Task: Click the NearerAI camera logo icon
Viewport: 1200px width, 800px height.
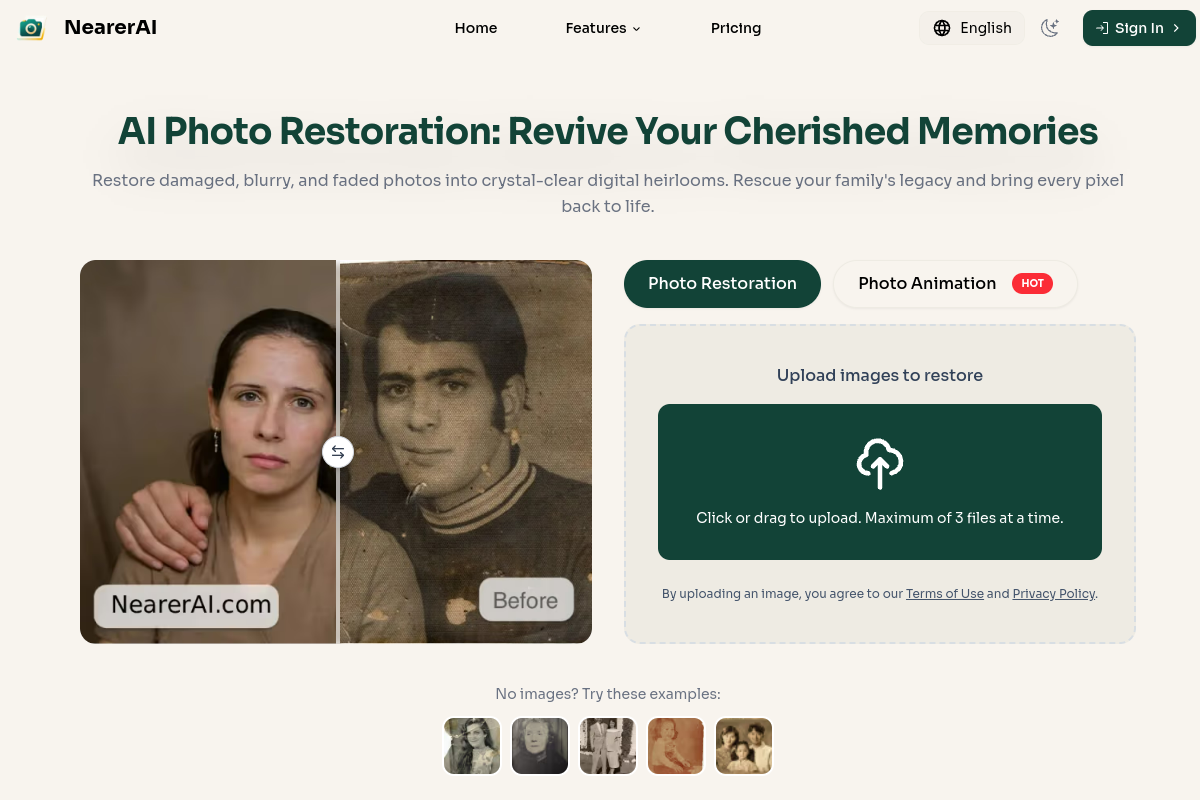Action: tap(31, 28)
